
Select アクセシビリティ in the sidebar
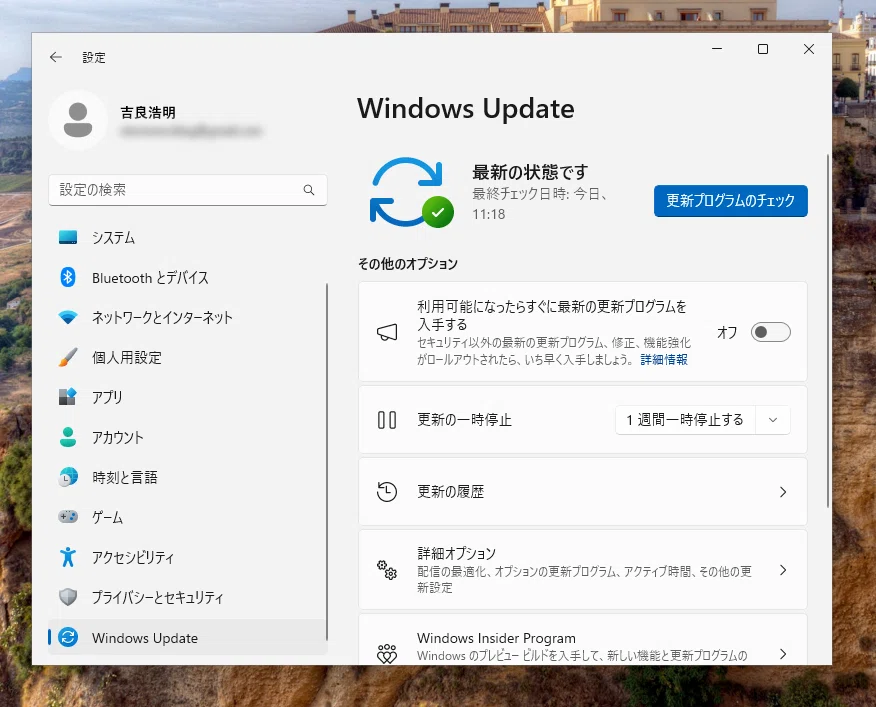click(187, 557)
